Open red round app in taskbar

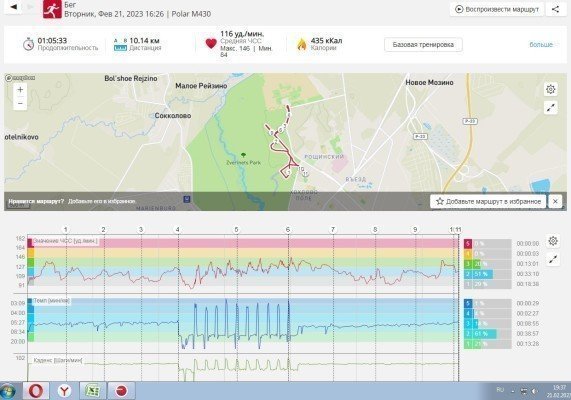(x=122, y=391)
